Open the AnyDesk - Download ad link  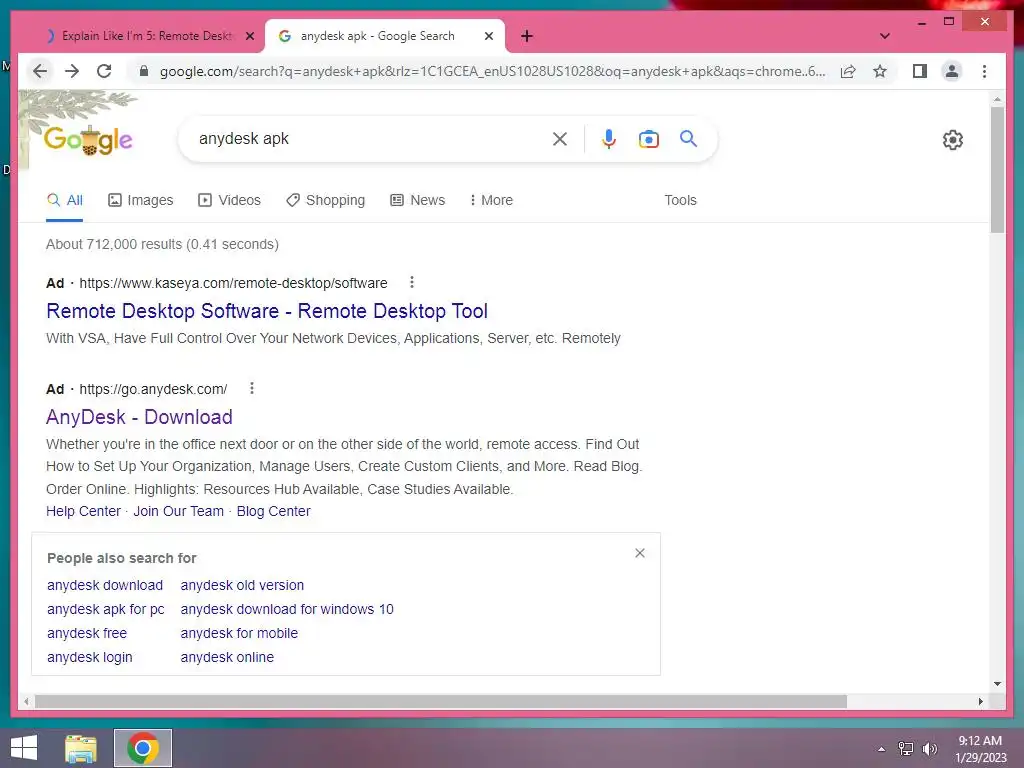(139, 417)
